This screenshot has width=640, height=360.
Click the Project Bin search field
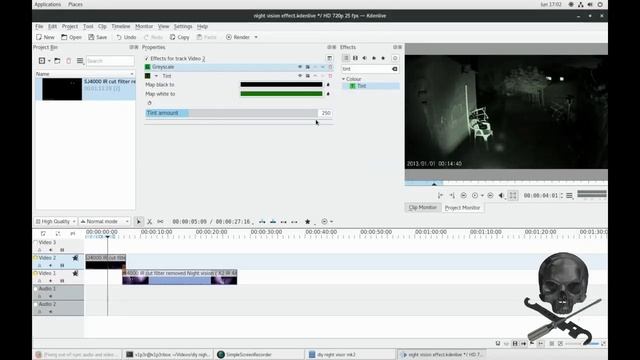pyautogui.click(x=110, y=61)
